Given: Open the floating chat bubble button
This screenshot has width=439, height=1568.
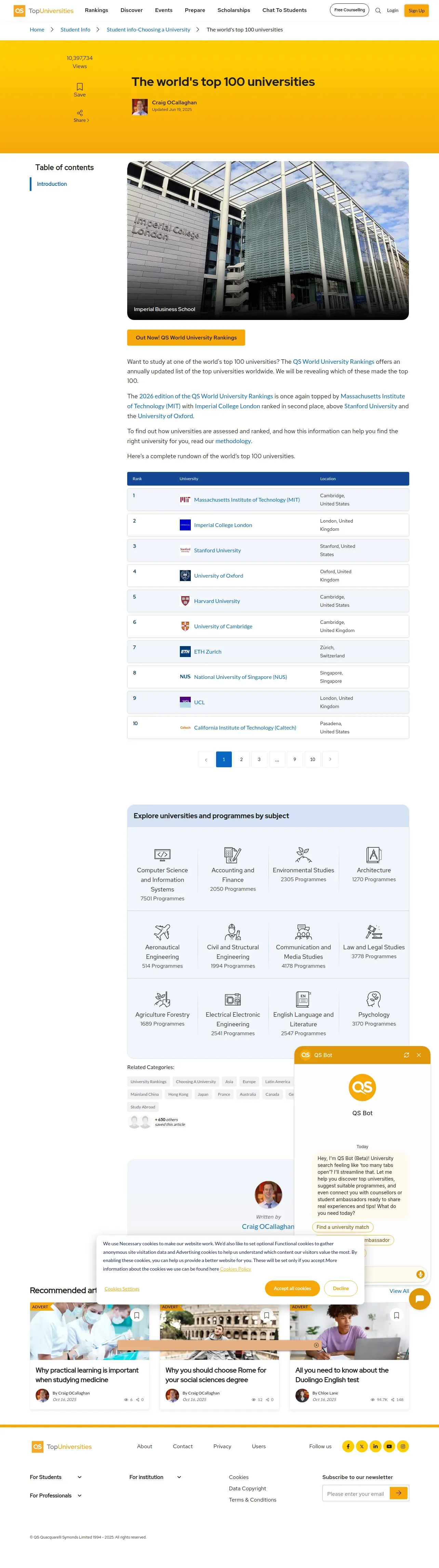Looking at the screenshot, I should click(x=420, y=1298).
